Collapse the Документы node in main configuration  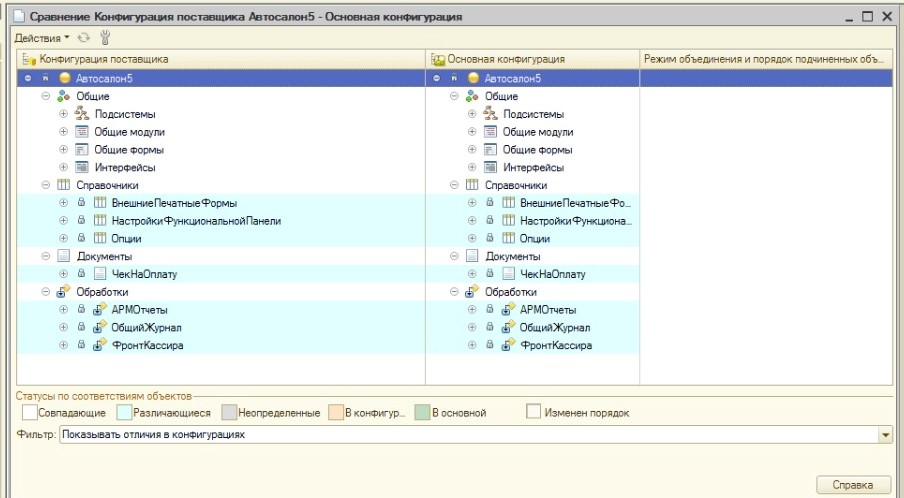(454, 256)
